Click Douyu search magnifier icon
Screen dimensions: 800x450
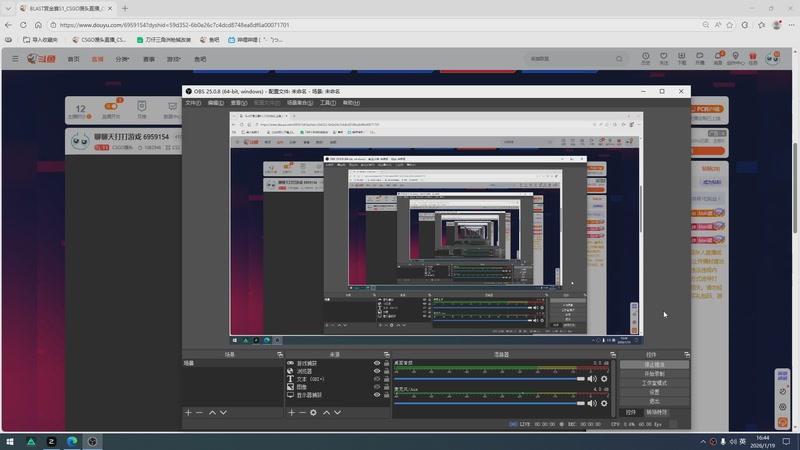click(619, 59)
